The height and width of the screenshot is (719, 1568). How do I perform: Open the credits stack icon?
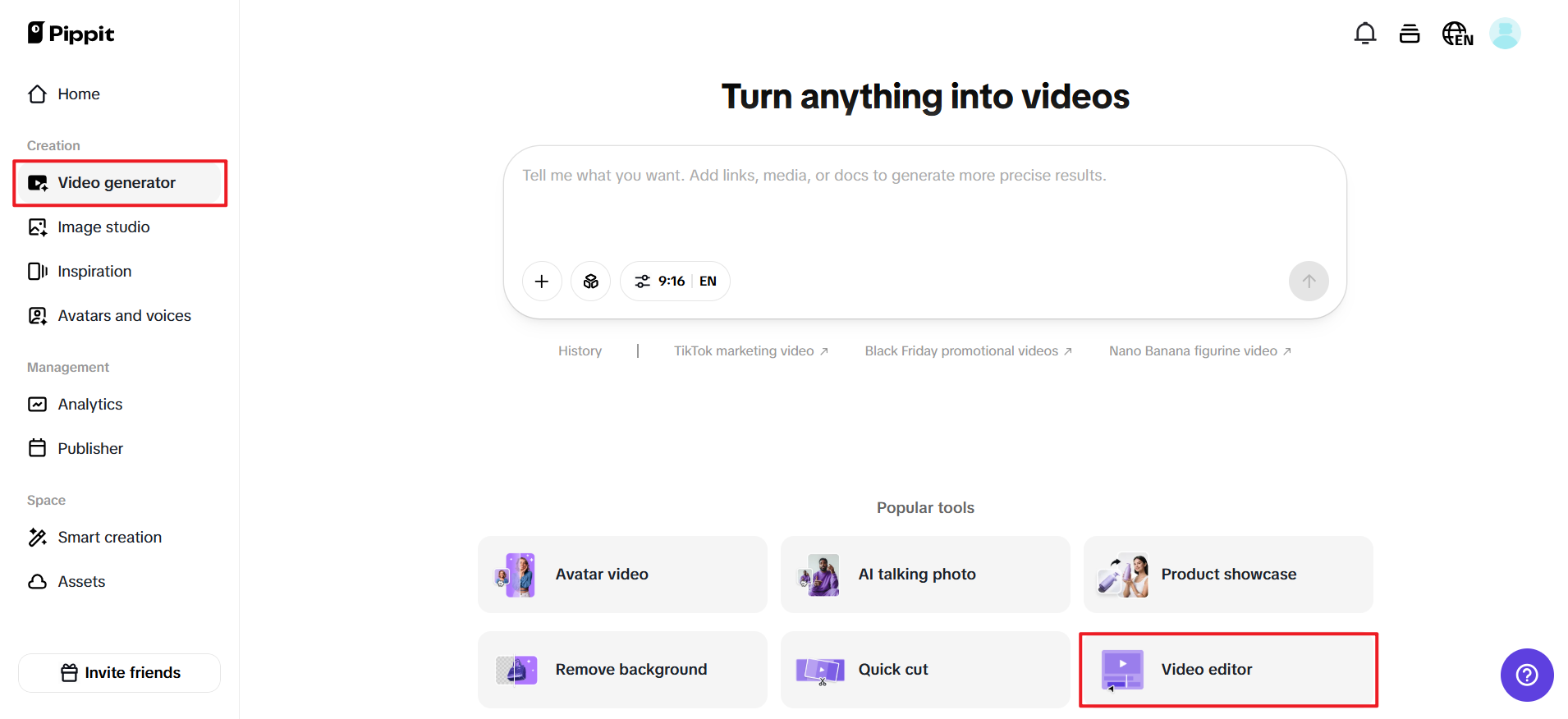pyautogui.click(x=1410, y=34)
